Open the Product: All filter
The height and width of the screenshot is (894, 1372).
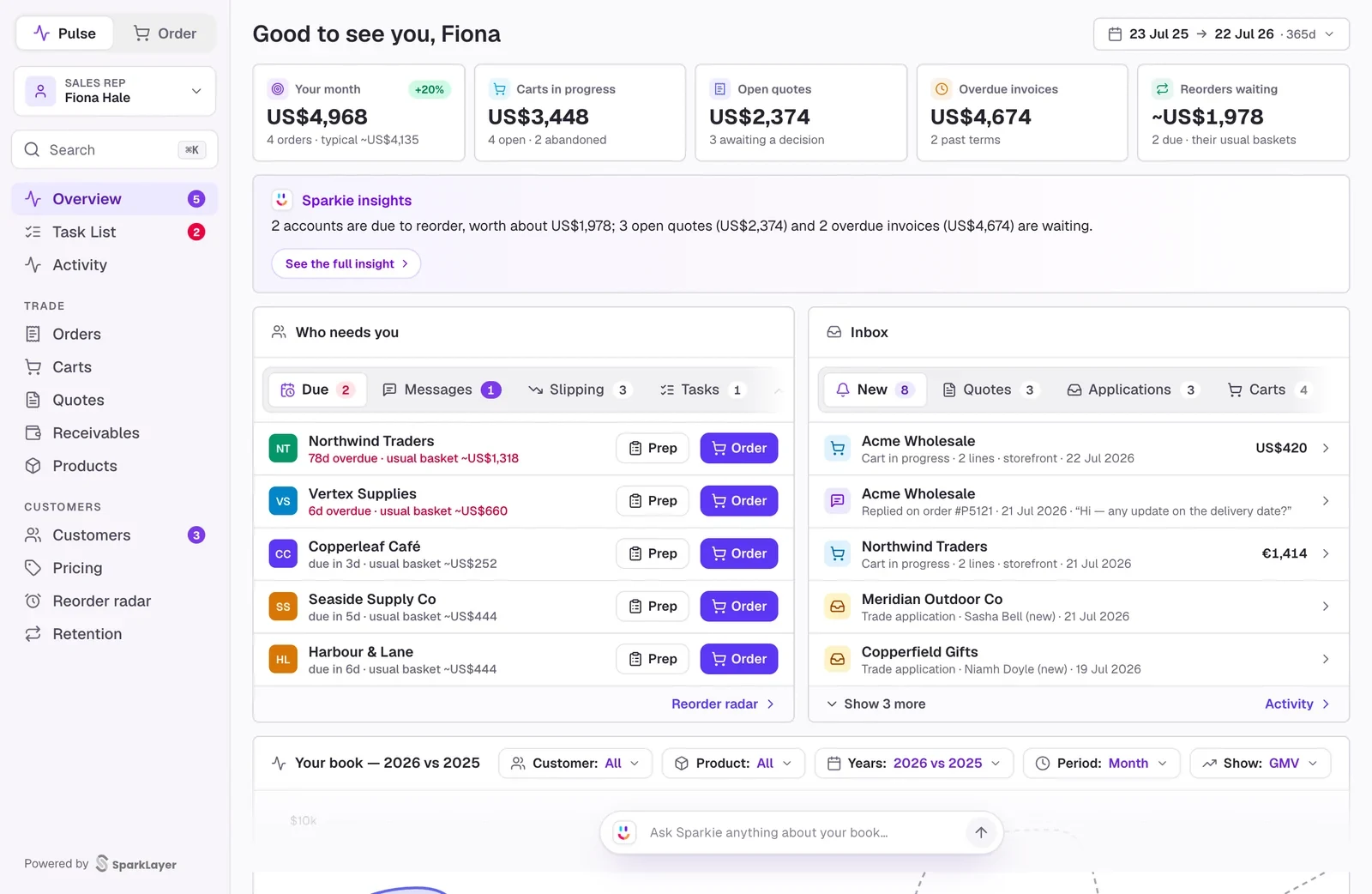coord(733,764)
